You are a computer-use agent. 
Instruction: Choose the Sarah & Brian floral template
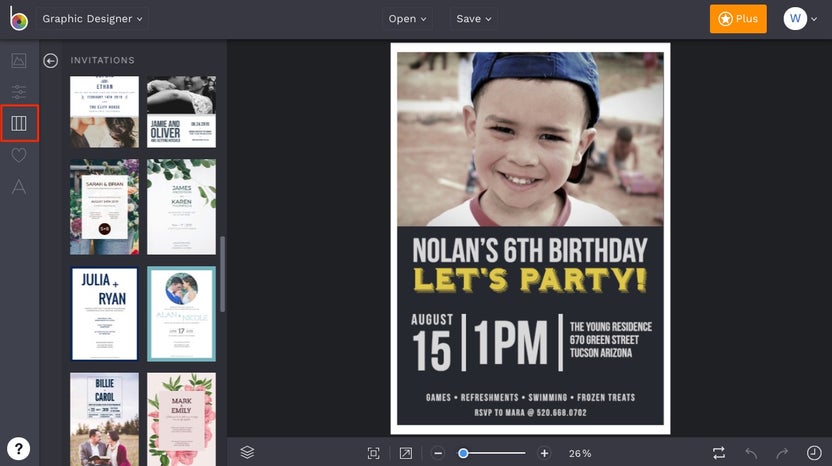coord(105,207)
